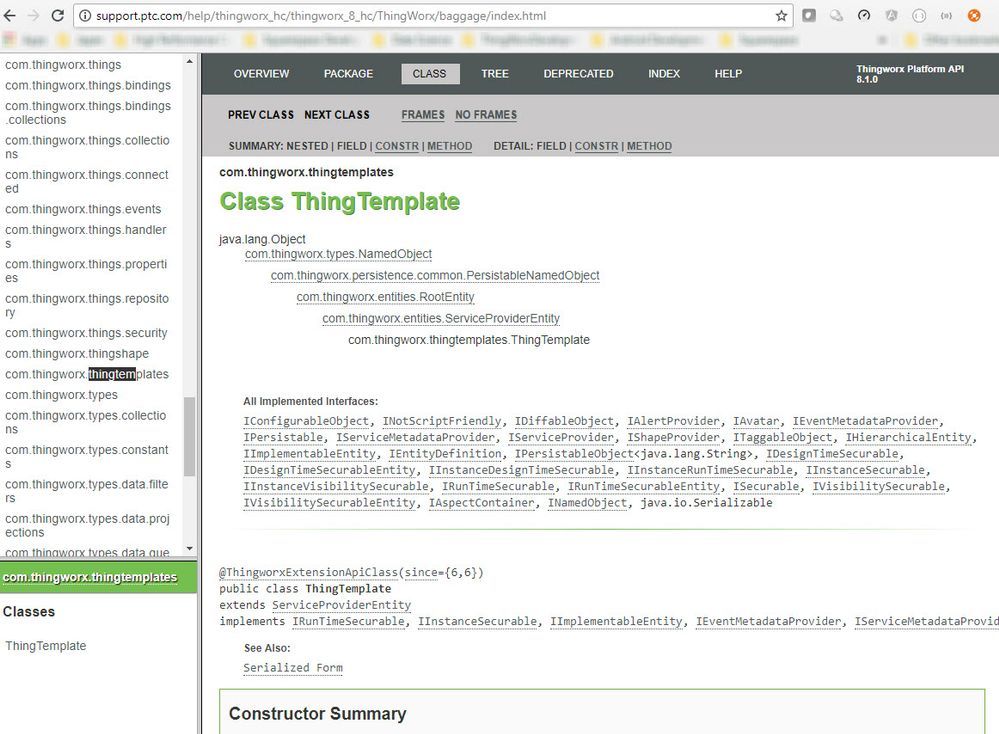Open IHierarchicalEntity interface link
This screenshot has height=734, width=999.
[x=909, y=438]
